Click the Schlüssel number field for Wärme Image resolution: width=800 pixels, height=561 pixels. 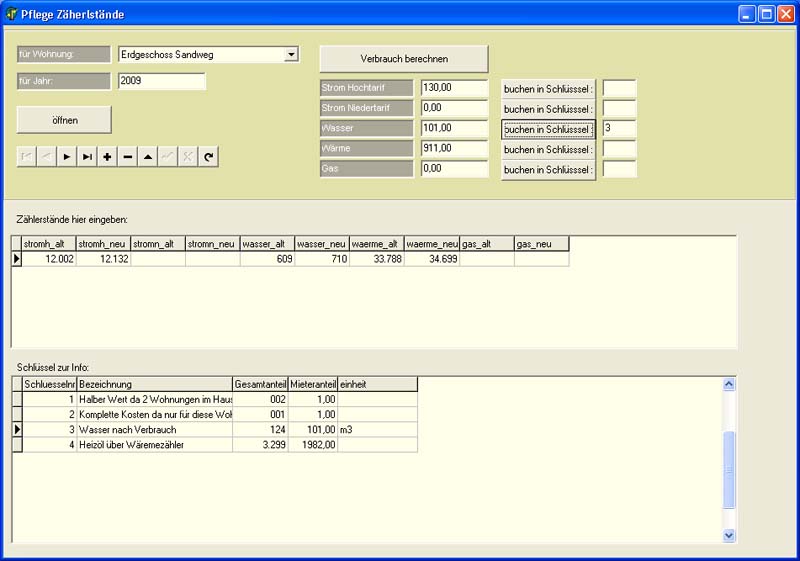[x=619, y=148]
